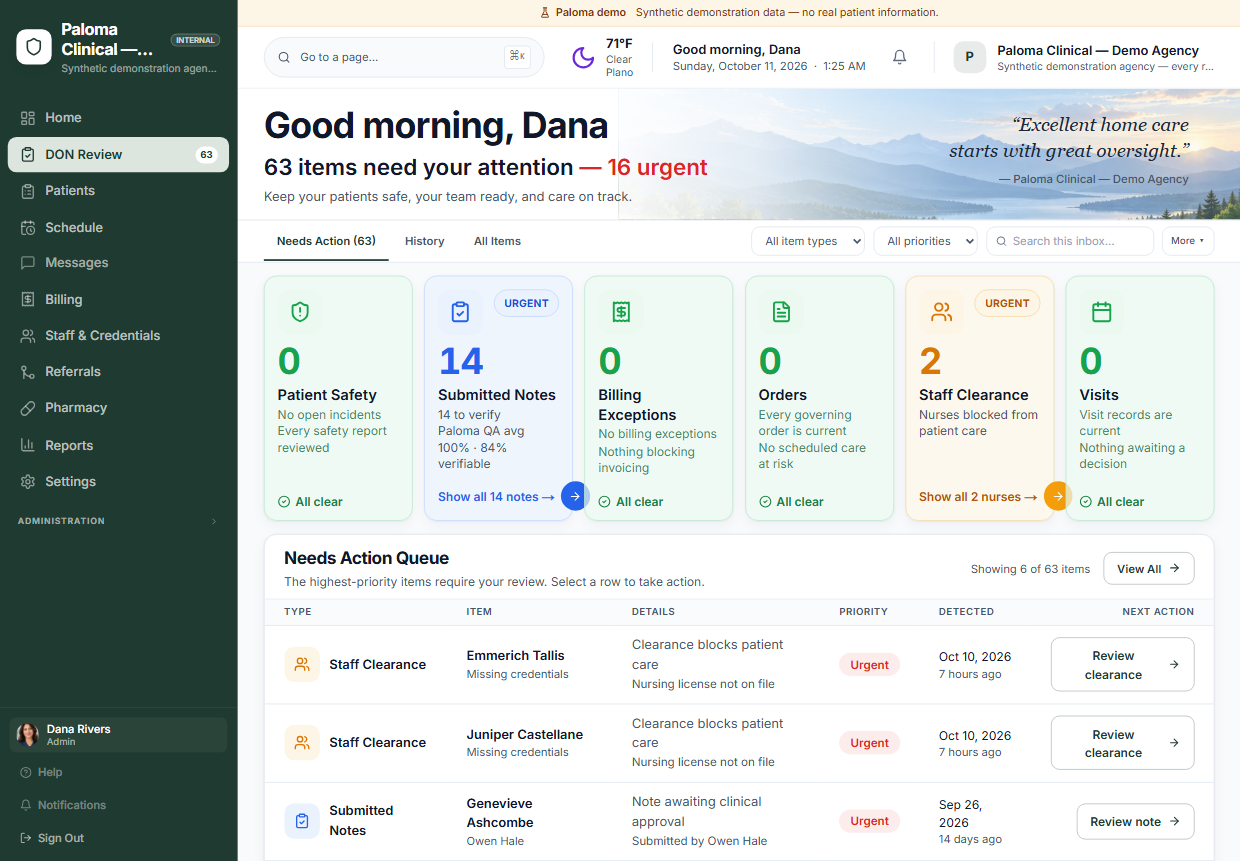1240x861 pixels.
Task: Click the Visits calendar icon
Action: [1101, 312]
